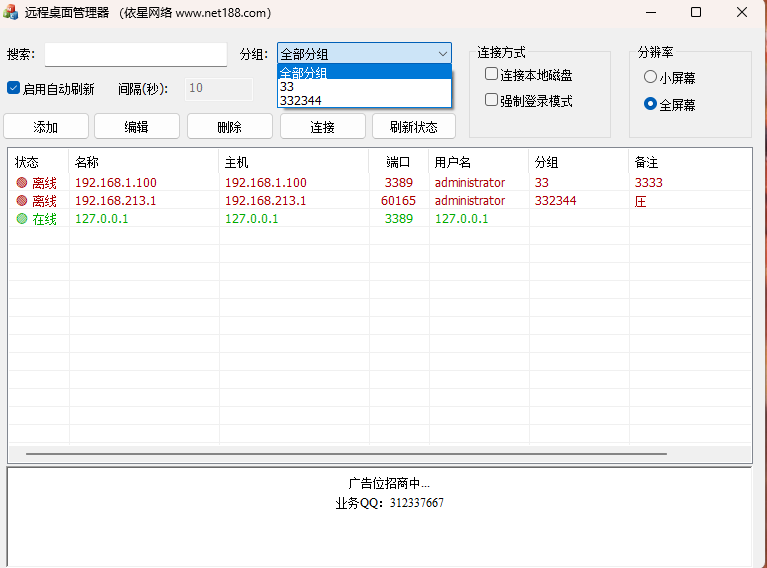Image resolution: width=767 pixels, height=568 pixels.
Task: Click the 搜索 text input field
Action: coord(136,55)
